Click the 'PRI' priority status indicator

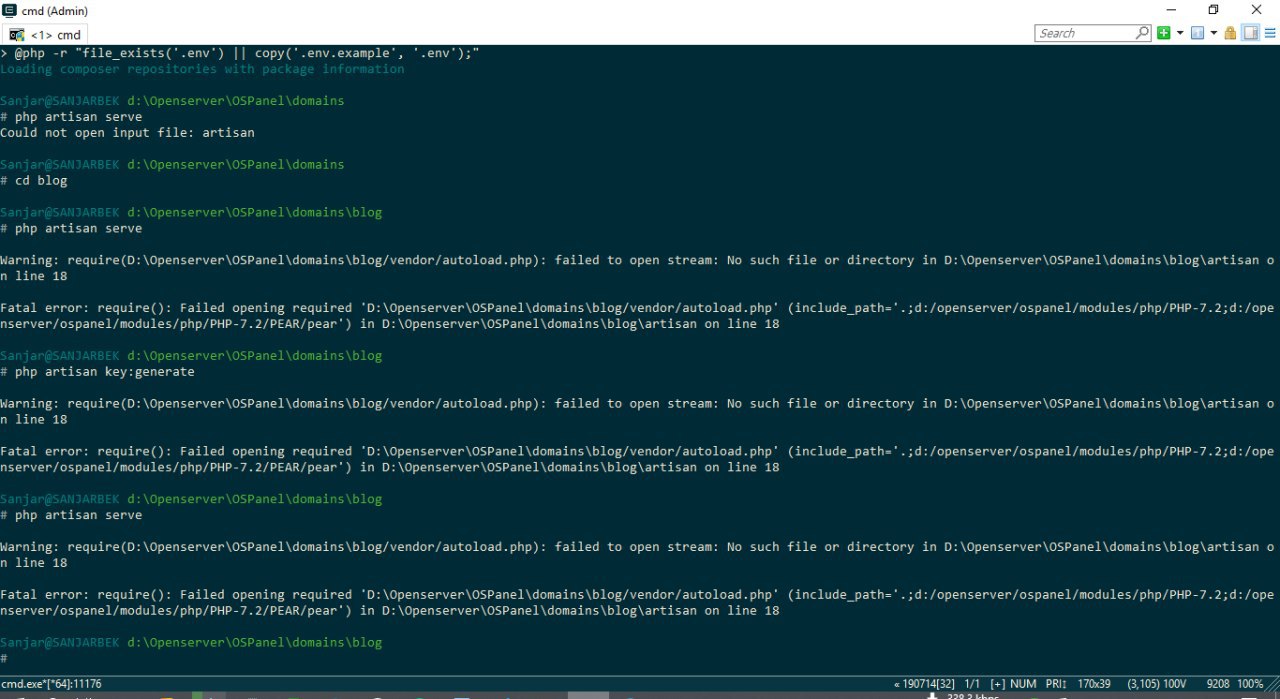[x=1056, y=684]
